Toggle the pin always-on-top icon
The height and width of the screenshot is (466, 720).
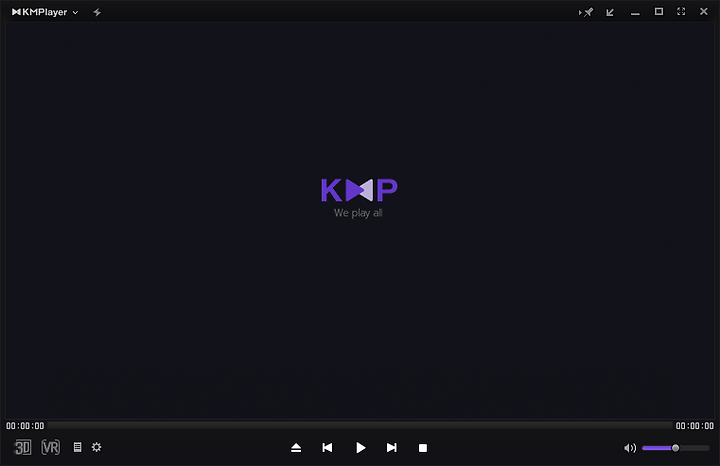tap(586, 12)
